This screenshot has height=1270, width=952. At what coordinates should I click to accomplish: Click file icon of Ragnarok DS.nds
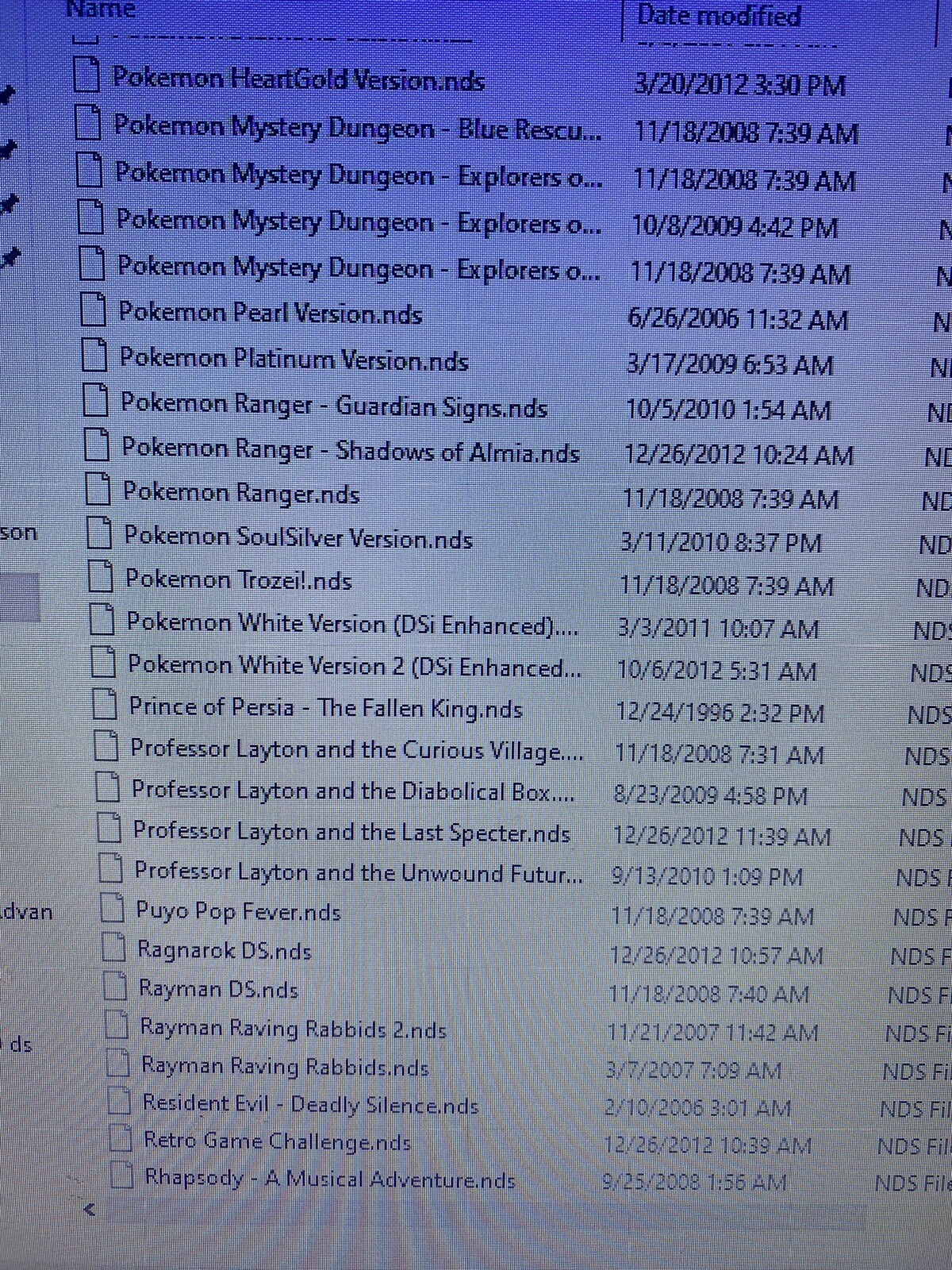click(113, 947)
